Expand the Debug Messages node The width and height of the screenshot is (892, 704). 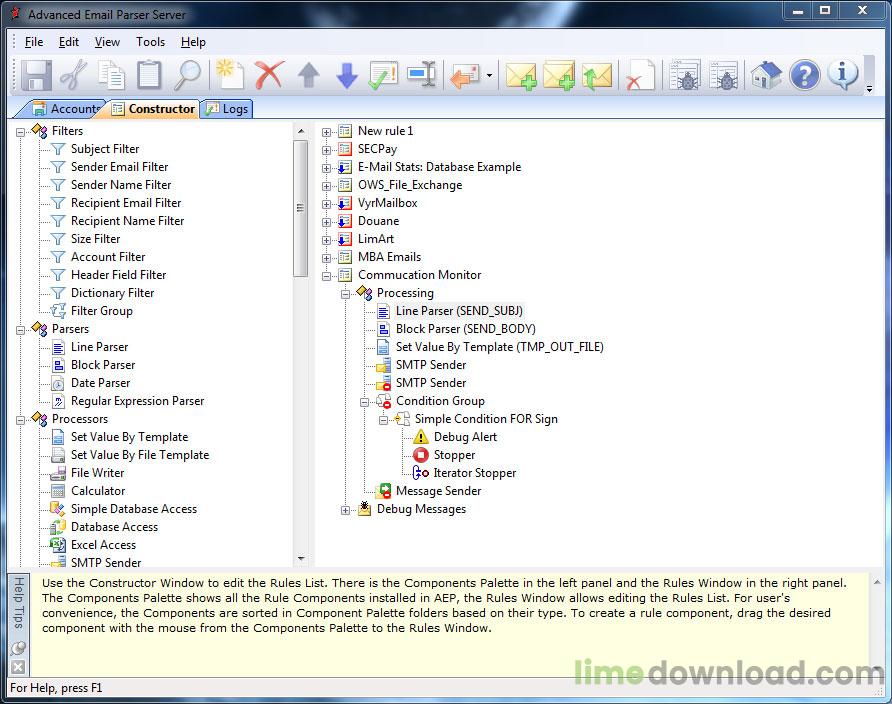pos(345,510)
